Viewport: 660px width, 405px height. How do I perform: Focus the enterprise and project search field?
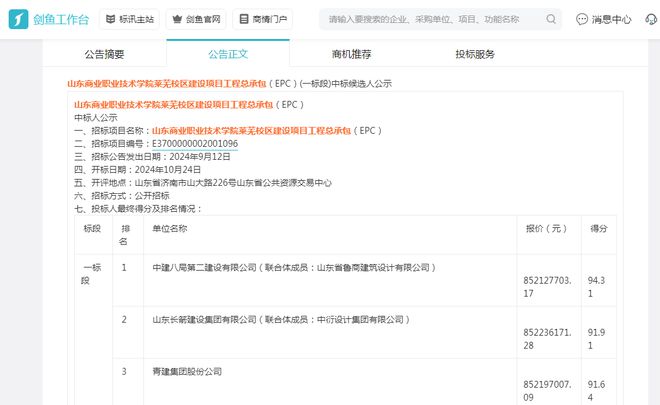pyautogui.click(x=440, y=19)
